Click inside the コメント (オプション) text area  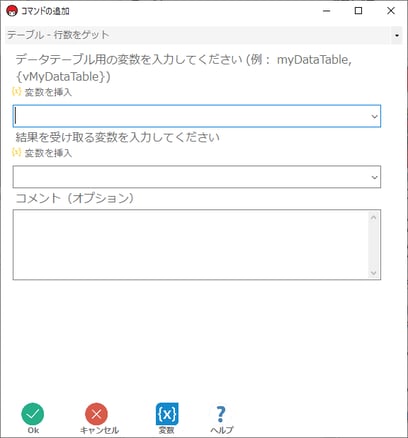point(191,245)
